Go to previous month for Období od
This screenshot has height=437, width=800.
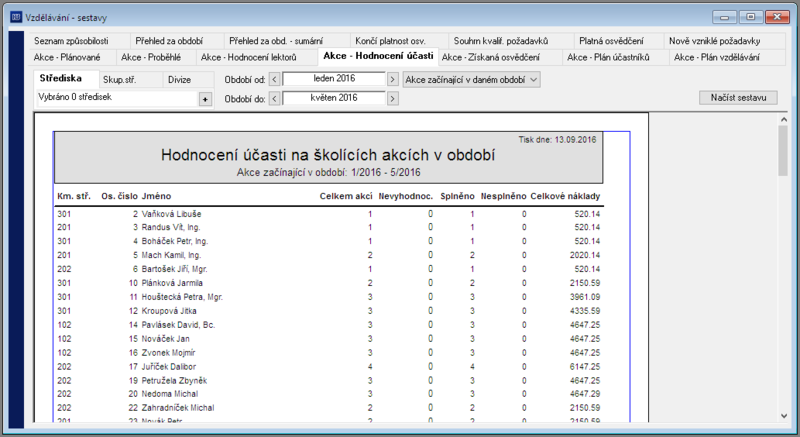tap(274, 80)
